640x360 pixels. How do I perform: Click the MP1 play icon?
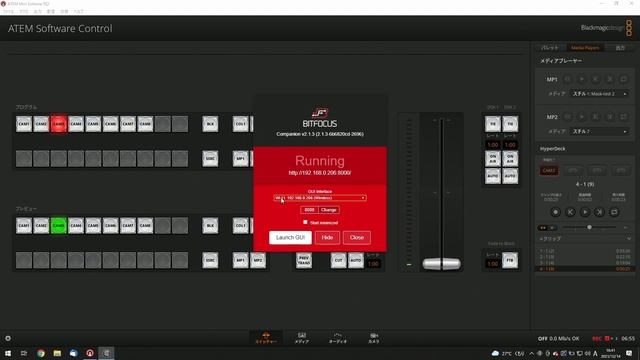[x=582, y=79]
